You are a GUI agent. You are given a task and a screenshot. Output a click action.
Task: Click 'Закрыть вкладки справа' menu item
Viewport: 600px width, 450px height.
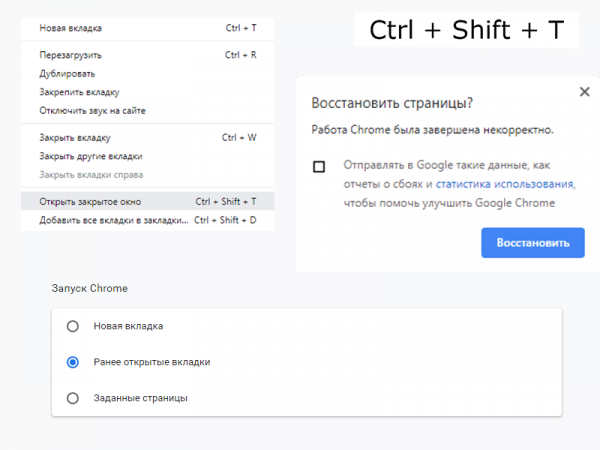(148, 175)
